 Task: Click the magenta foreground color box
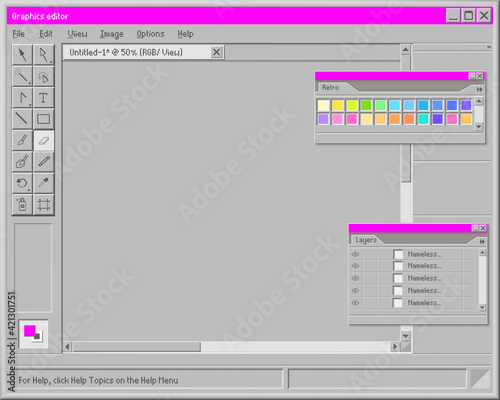tap(29, 331)
